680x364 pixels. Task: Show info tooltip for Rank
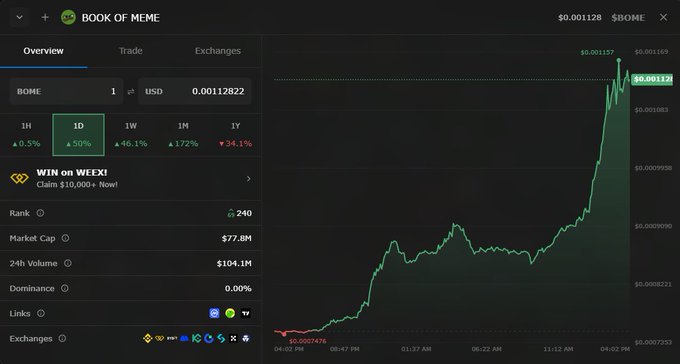(x=40, y=213)
